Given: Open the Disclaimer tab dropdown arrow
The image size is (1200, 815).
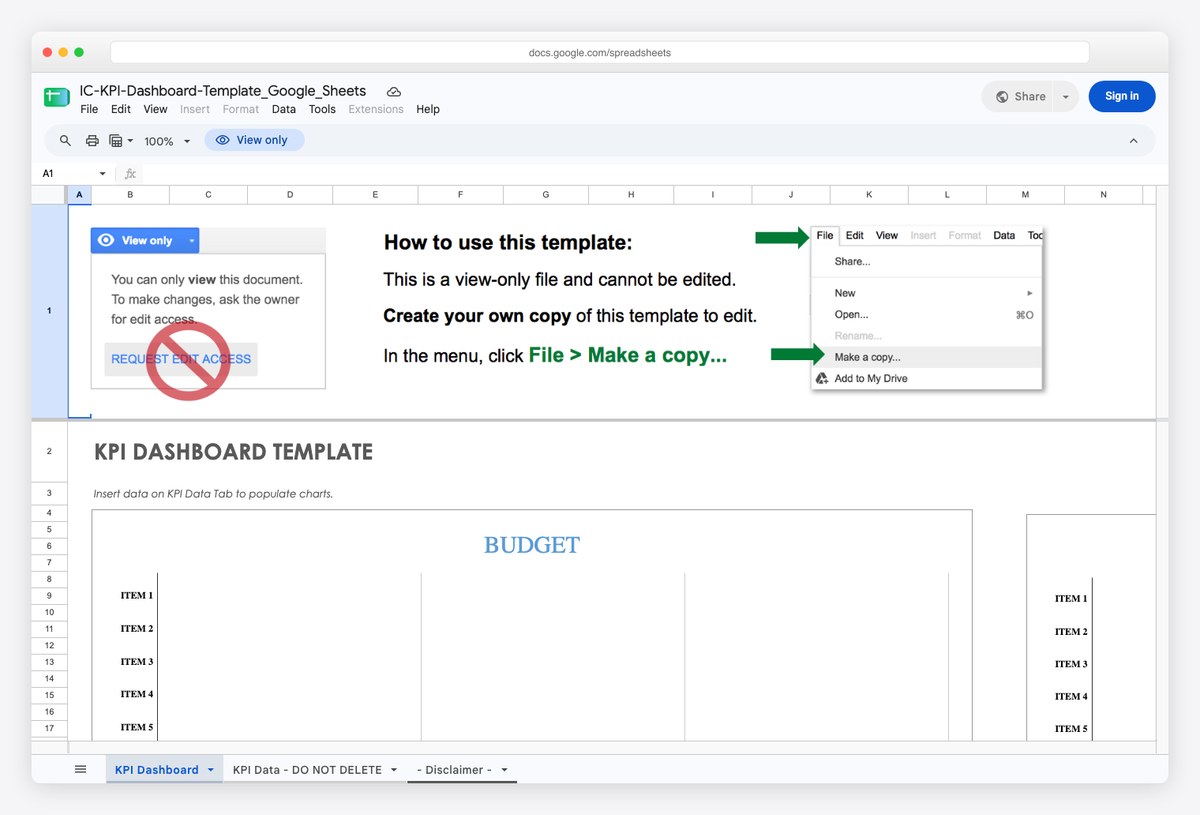Looking at the screenshot, I should (x=505, y=770).
